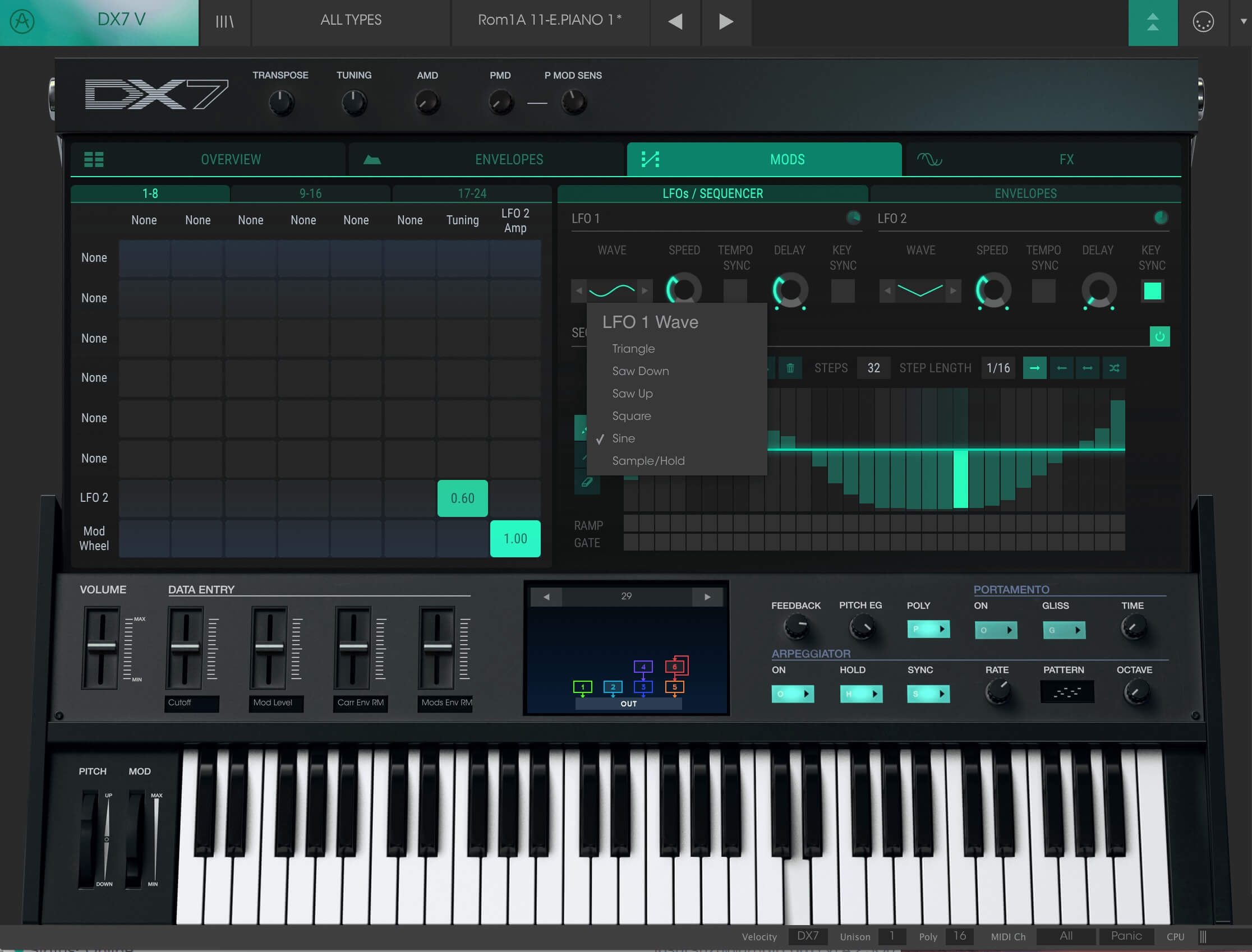Viewport: 1252px width, 952px height.
Task: Click the Cutoff data entry slider
Action: (x=186, y=646)
